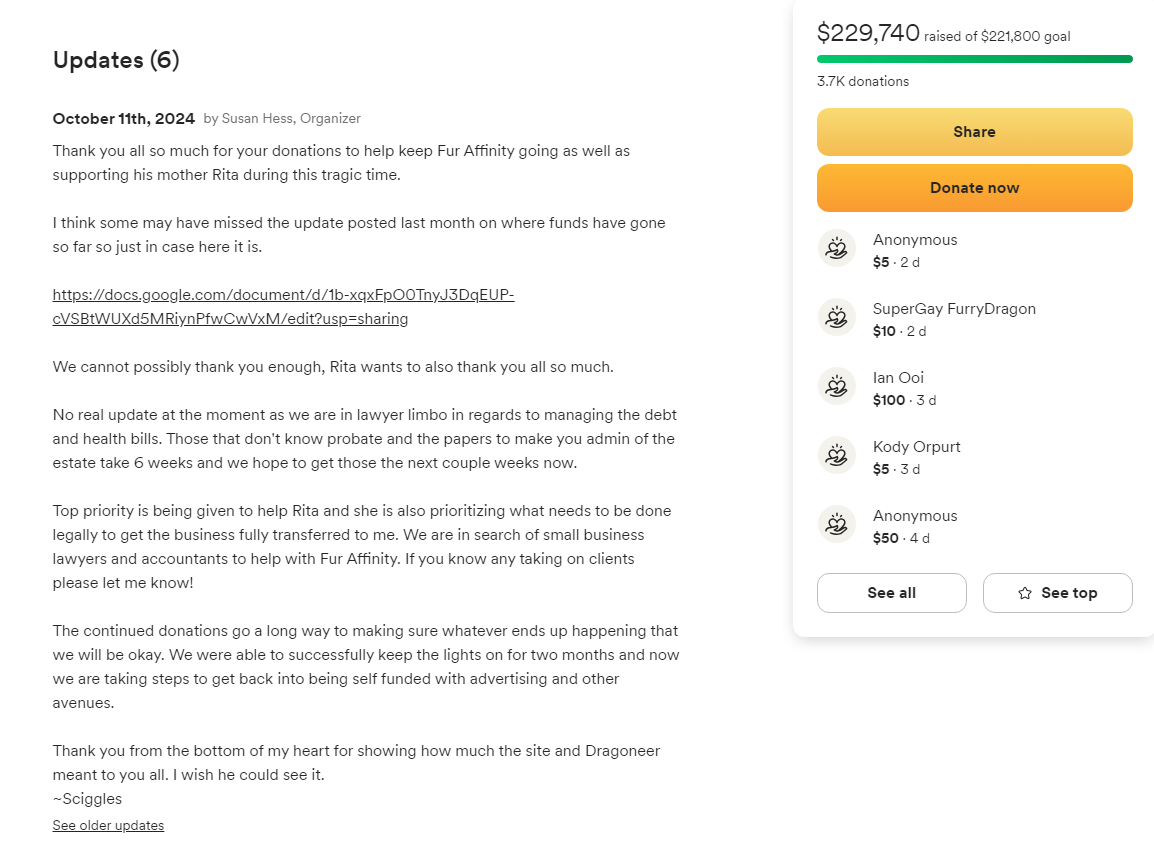Click the $229,740 raised amount

coord(868,33)
